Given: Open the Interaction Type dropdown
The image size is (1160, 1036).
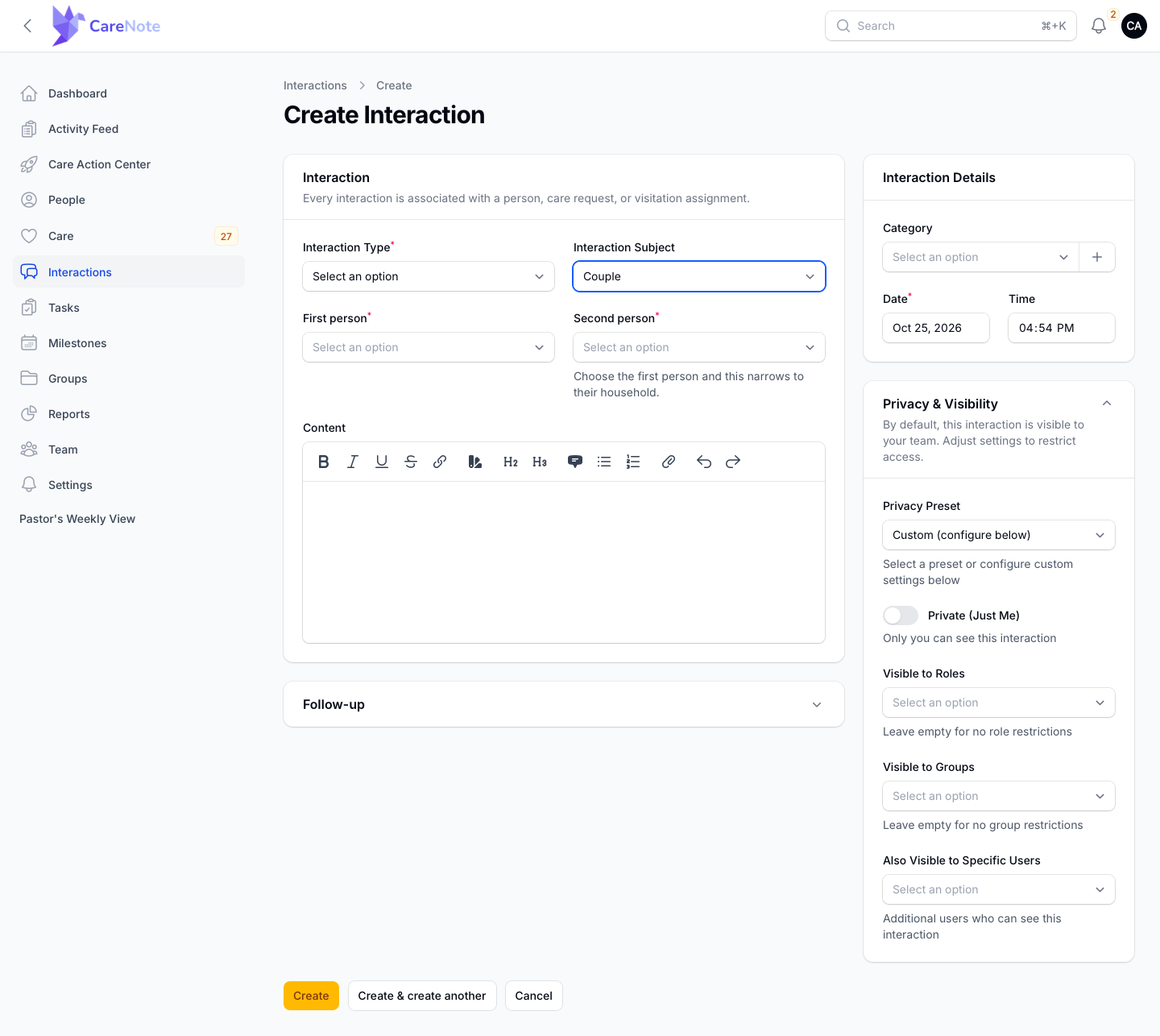Looking at the screenshot, I should coord(429,276).
